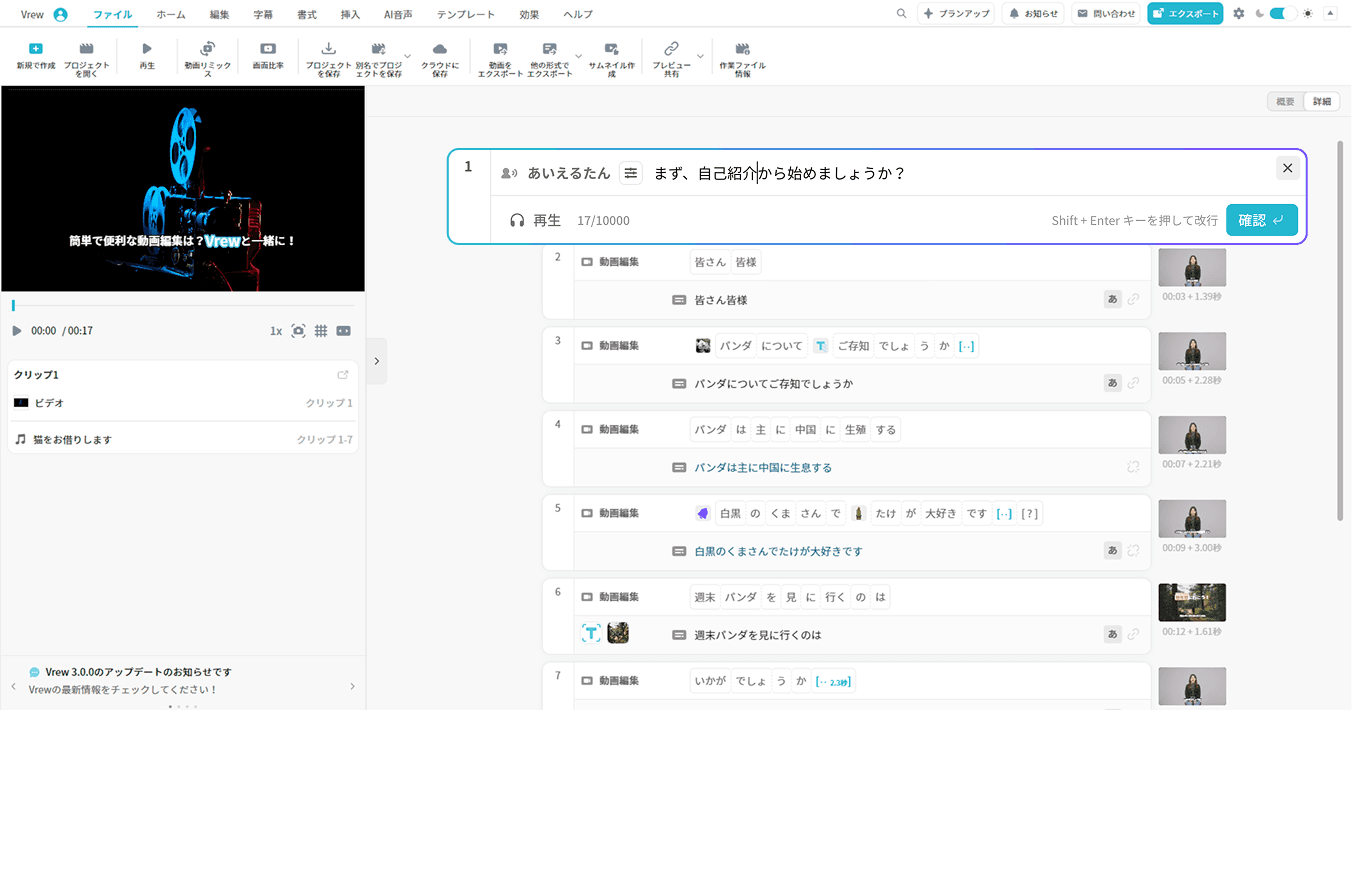Viewport: 1352px width, 887px height.
Task: Click the video preview progress bar
Action: [183, 305]
